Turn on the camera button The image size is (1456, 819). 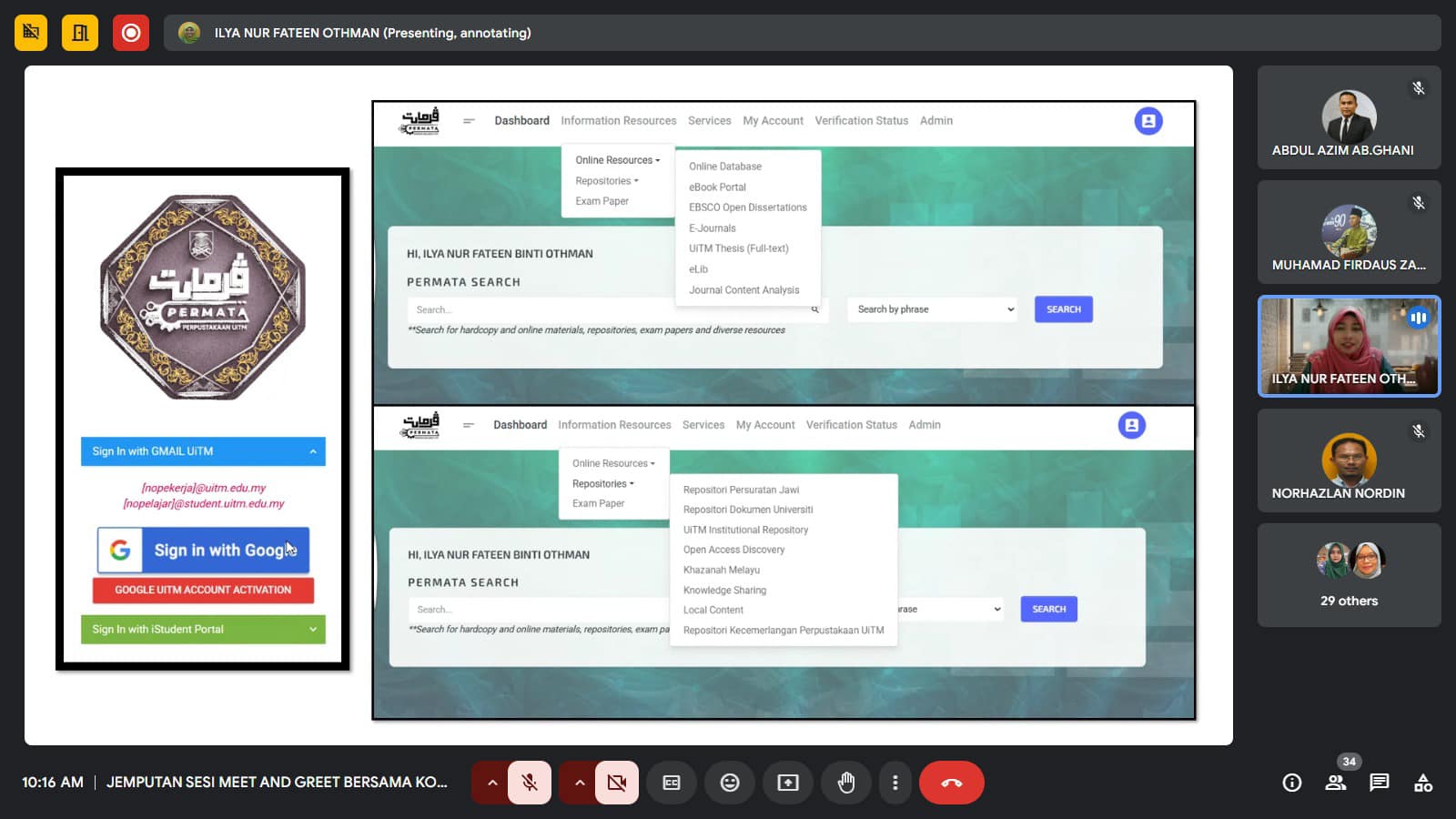(617, 783)
